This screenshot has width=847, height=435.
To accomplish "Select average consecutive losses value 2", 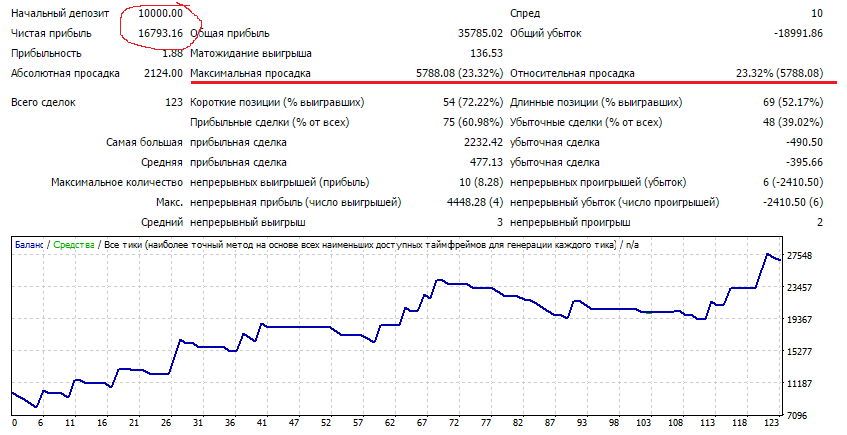I will click(820, 222).
